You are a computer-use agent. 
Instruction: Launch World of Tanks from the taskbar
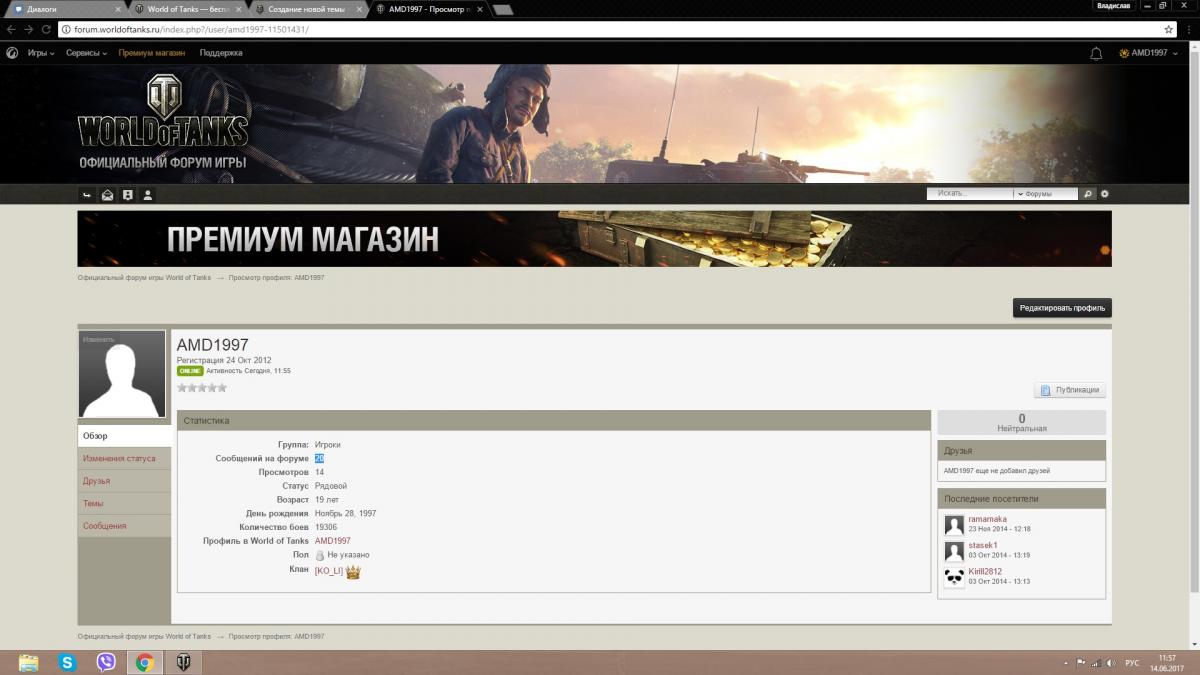(184, 662)
